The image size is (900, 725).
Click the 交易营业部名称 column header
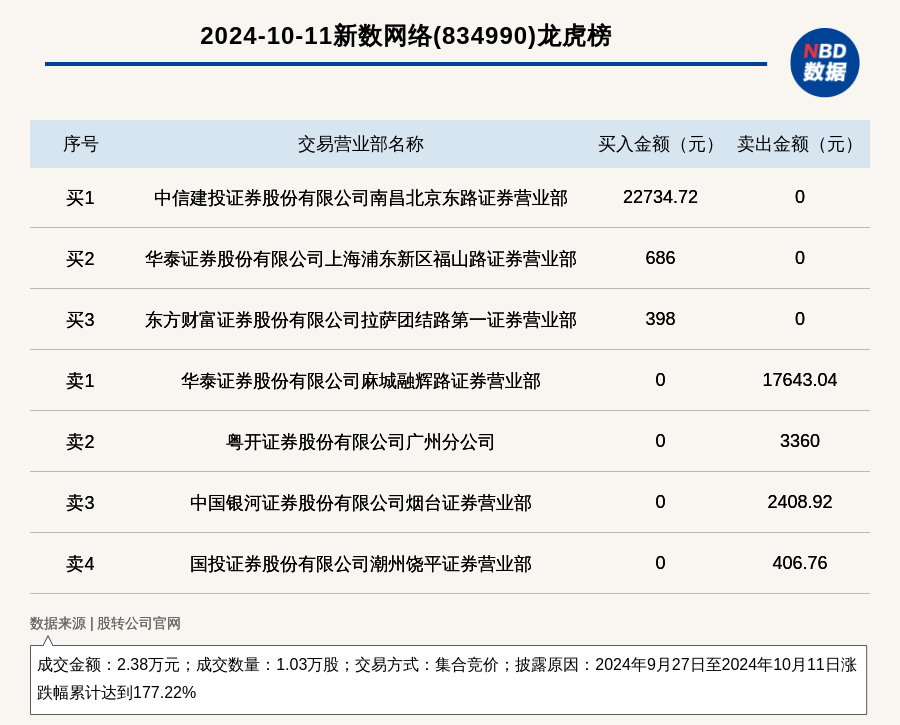(360, 144)
